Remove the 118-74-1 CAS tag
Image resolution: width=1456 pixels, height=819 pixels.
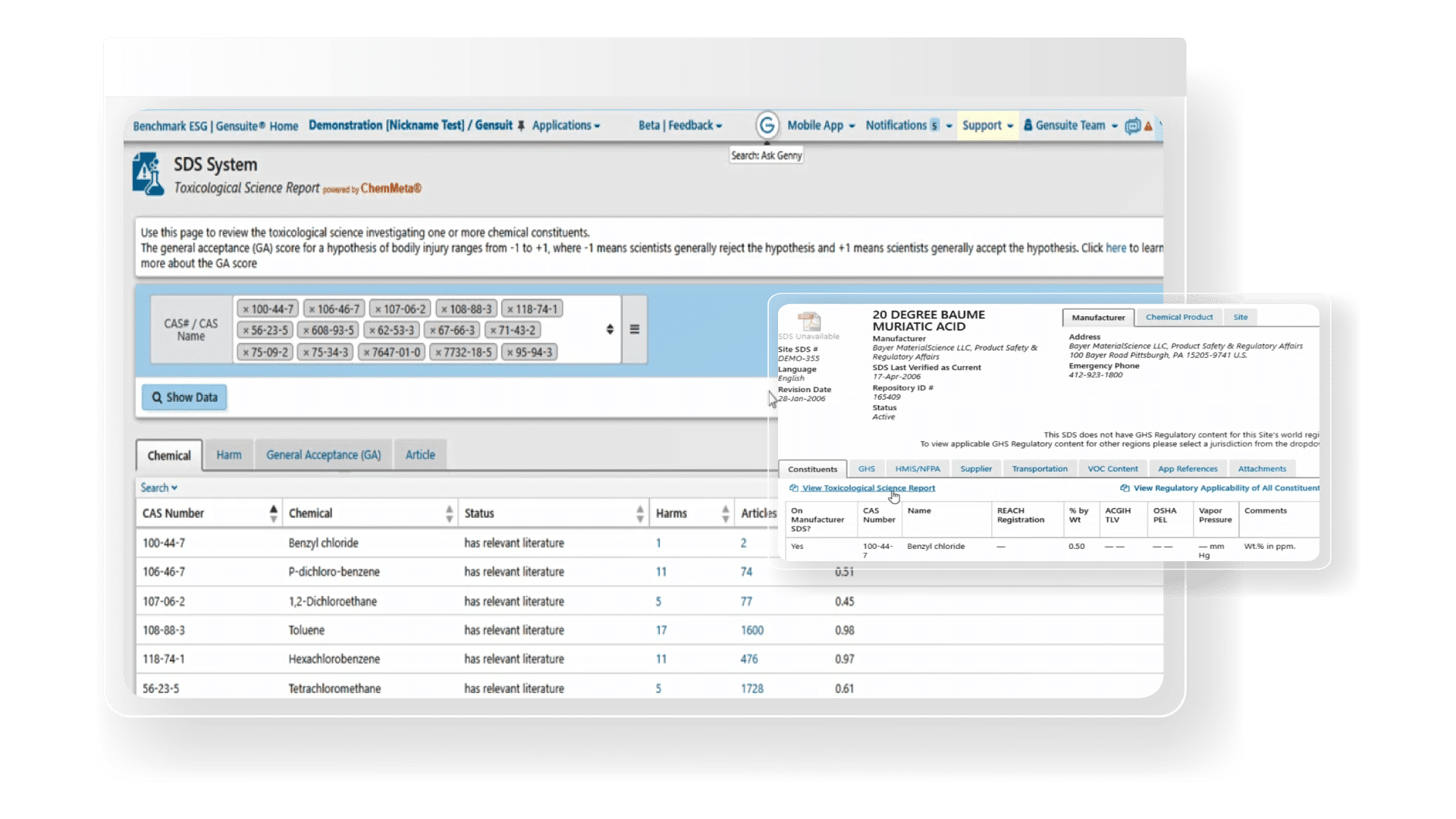click(510, 309)
